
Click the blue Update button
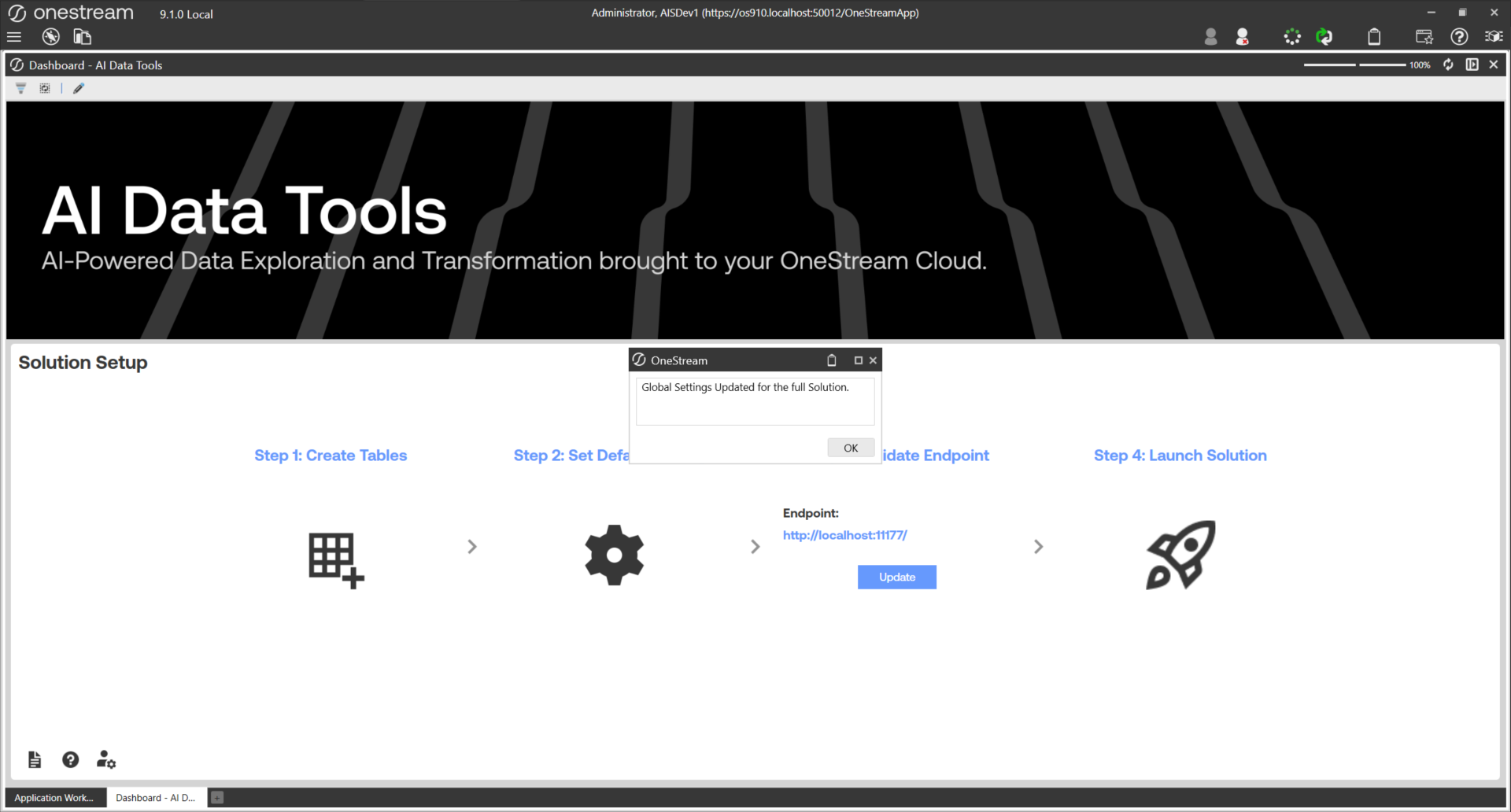tap(896, 577)
